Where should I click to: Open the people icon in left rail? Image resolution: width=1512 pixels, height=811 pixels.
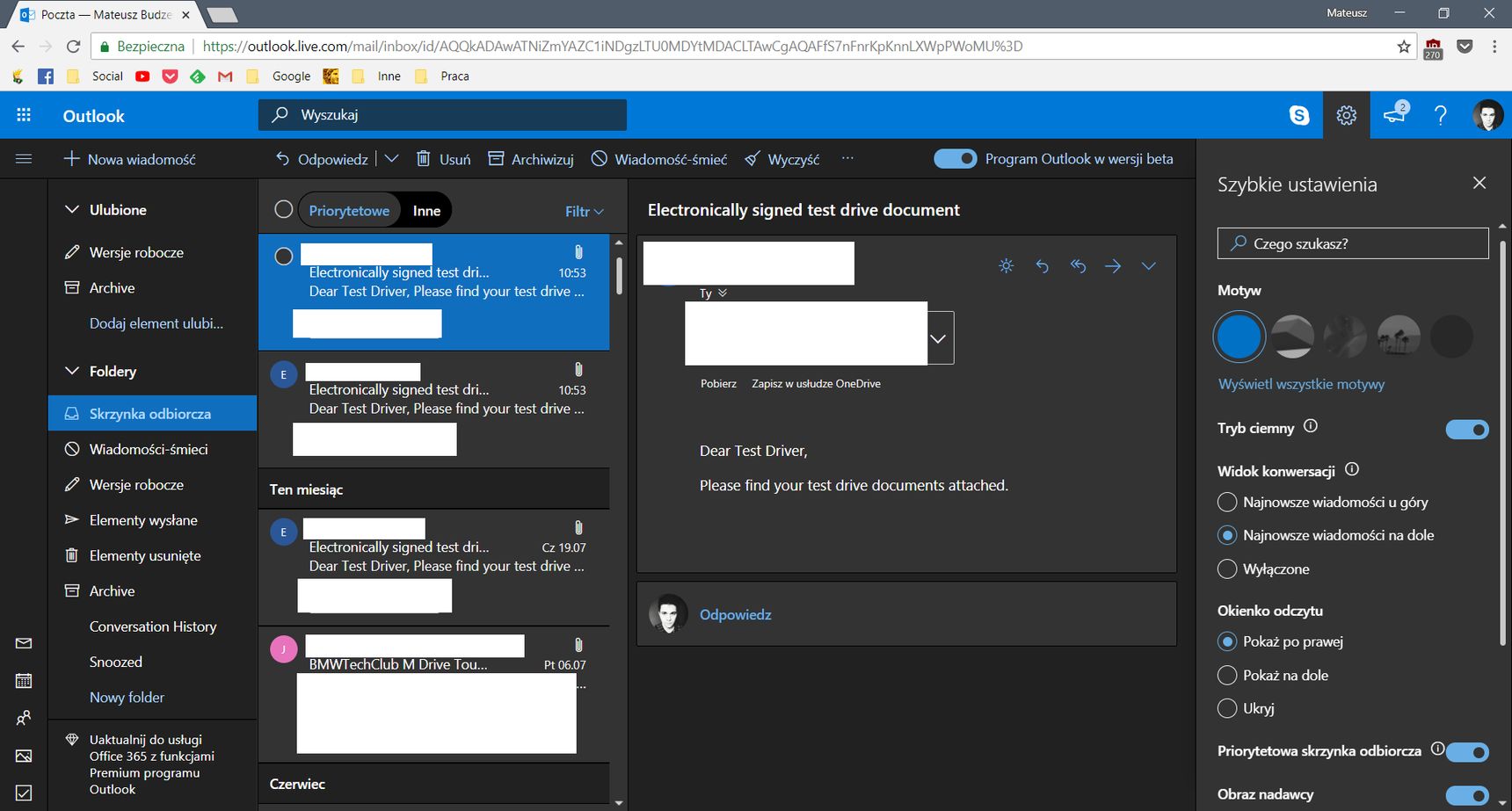coord(24,718)
